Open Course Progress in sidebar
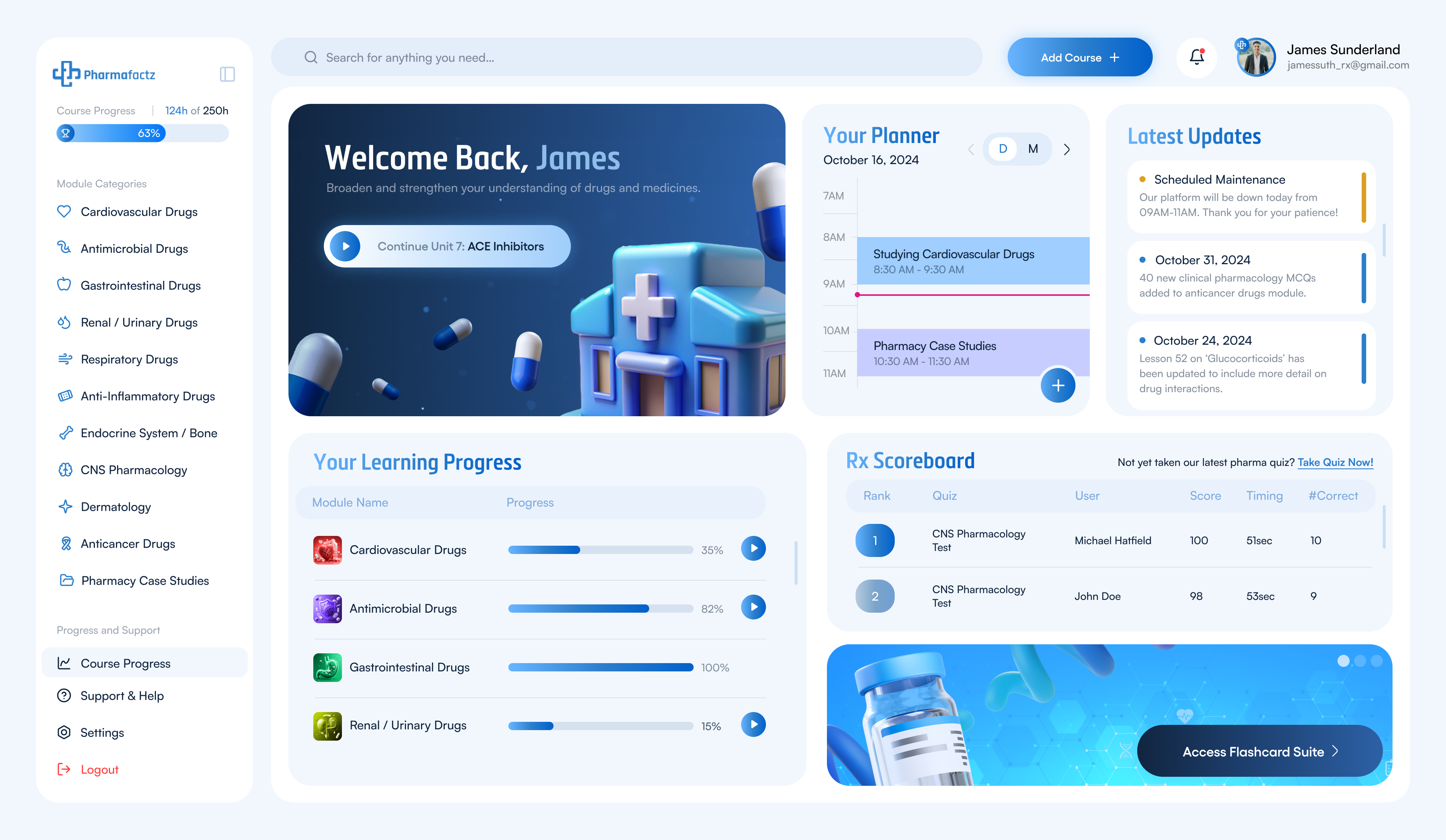Image resolution: width=1446 pixels, height=840 pixels. [126, 663]
